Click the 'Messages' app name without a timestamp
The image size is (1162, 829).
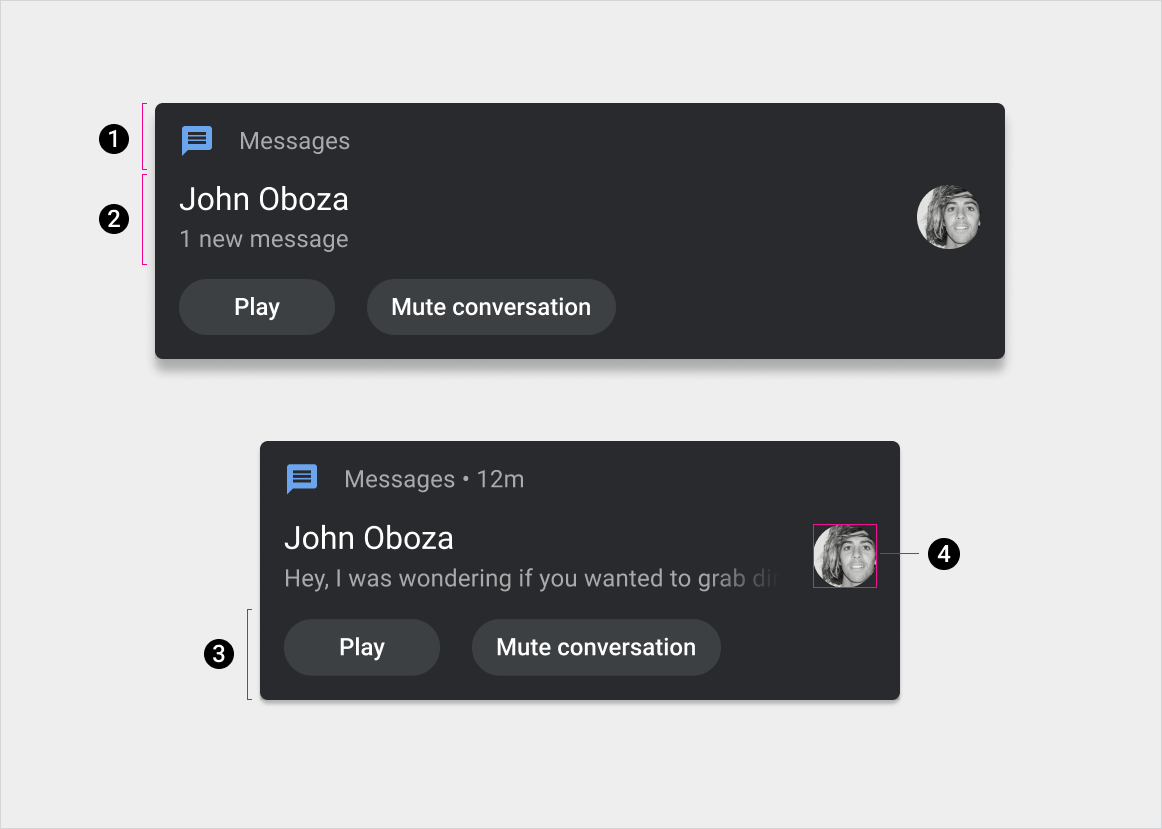click(x=295, y=141)
